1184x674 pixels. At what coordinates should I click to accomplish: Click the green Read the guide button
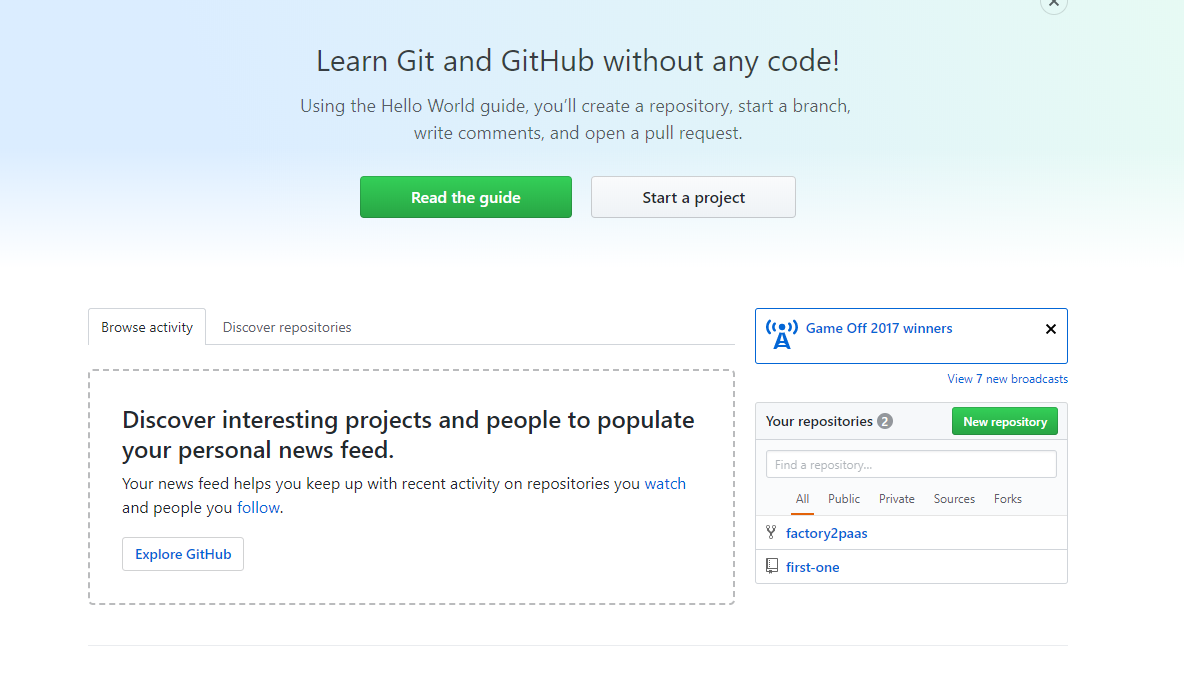pos(465,197)
